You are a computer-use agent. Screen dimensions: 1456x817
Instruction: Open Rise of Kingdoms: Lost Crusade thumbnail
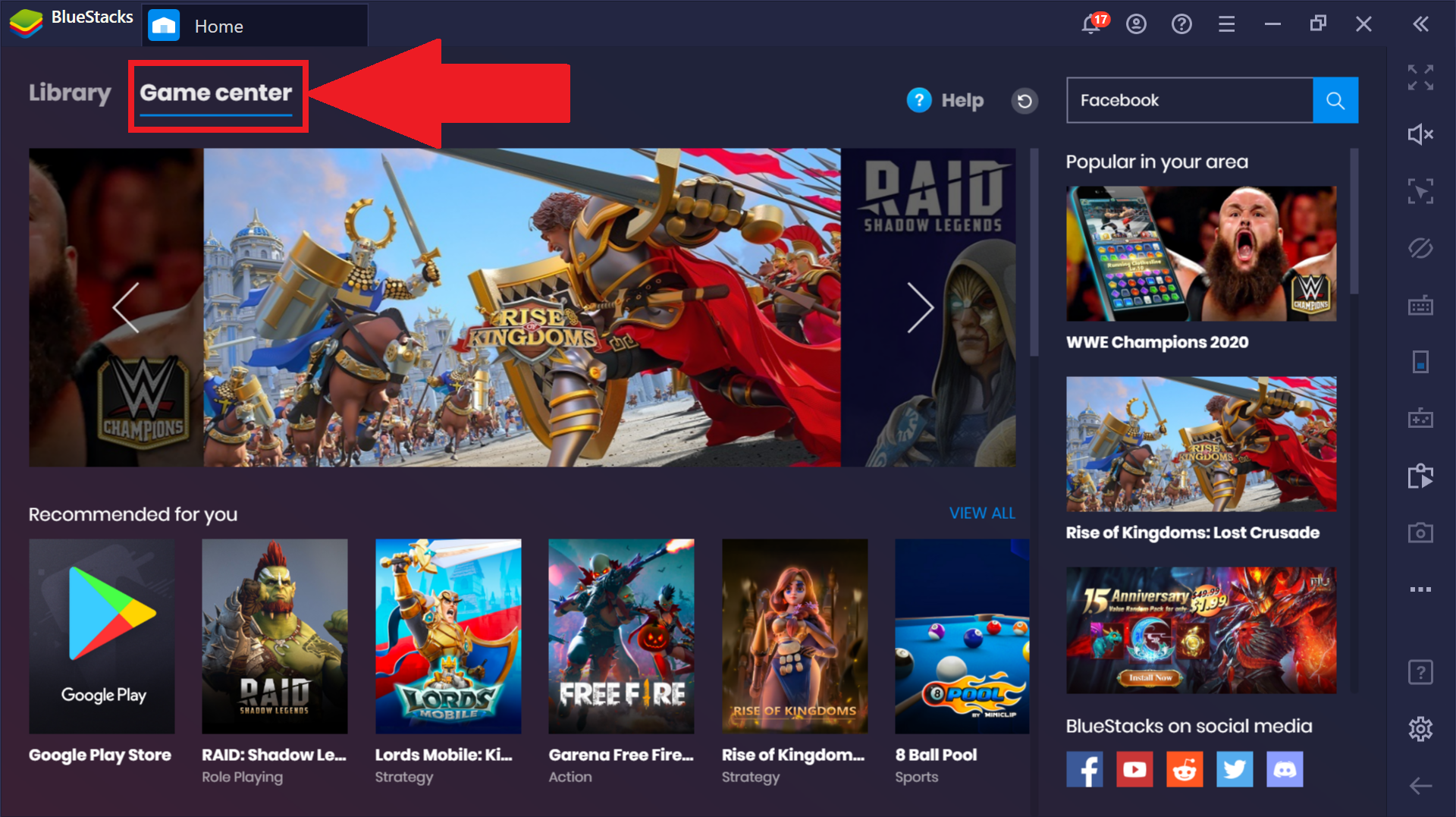1201,444
